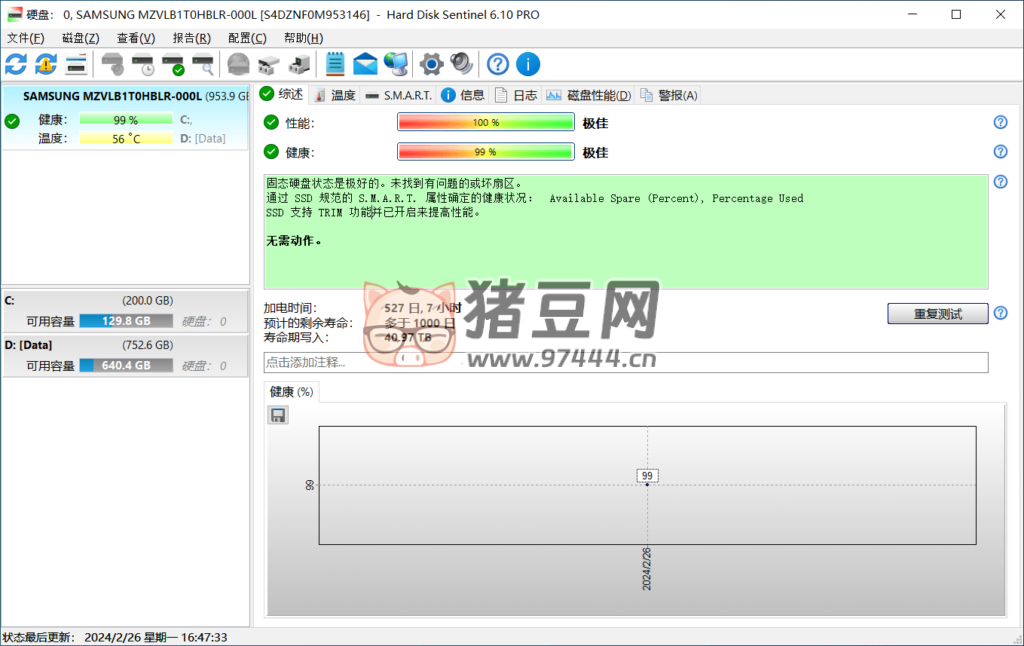Select the SAMSUNG MZVLB1T0HBLR-000L disk entry
The height and width of the screenshot is (646, 1024).
click(124, 97)
